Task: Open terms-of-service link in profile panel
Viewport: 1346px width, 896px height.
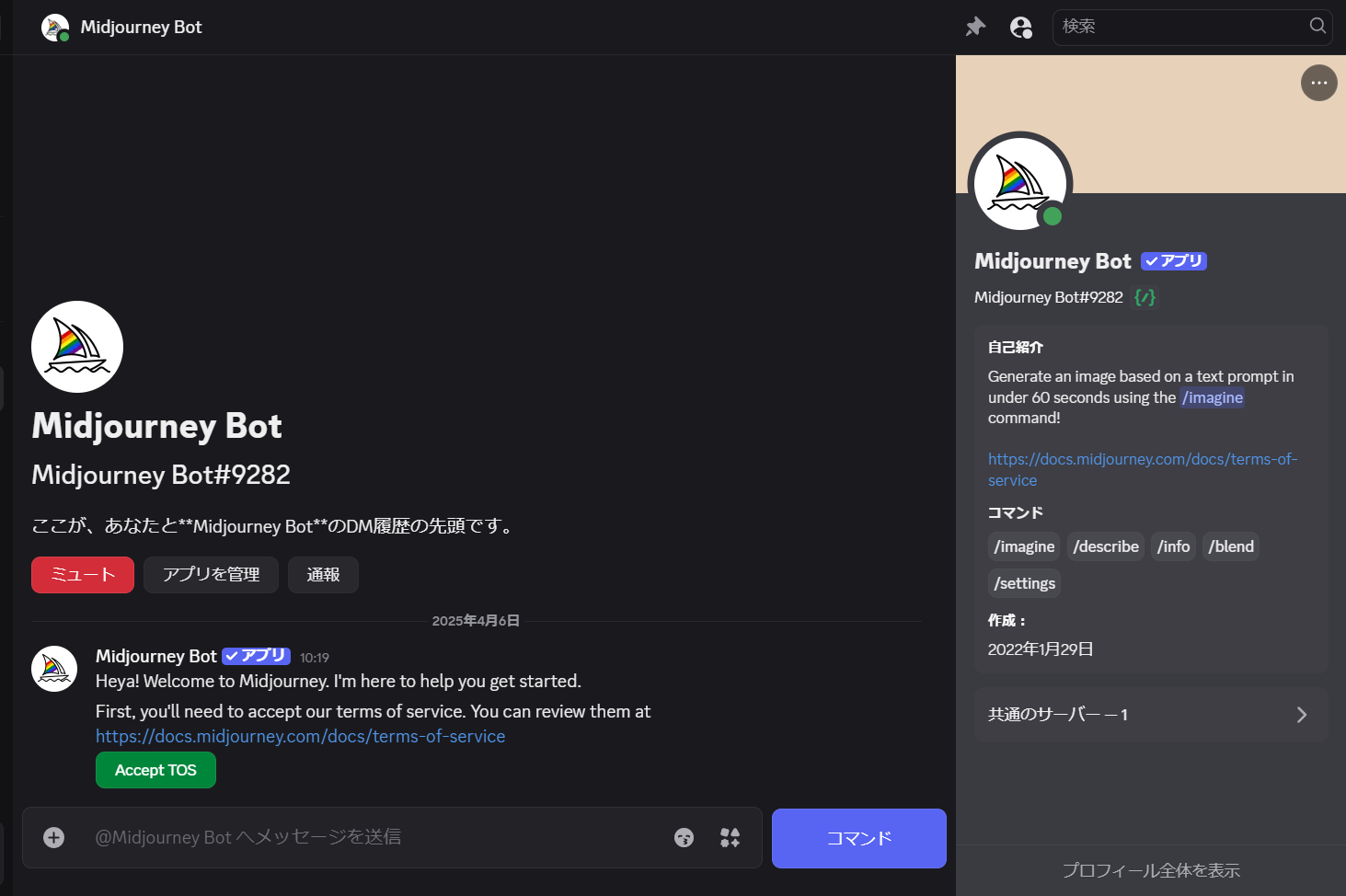Action: tap(1142, 469)
